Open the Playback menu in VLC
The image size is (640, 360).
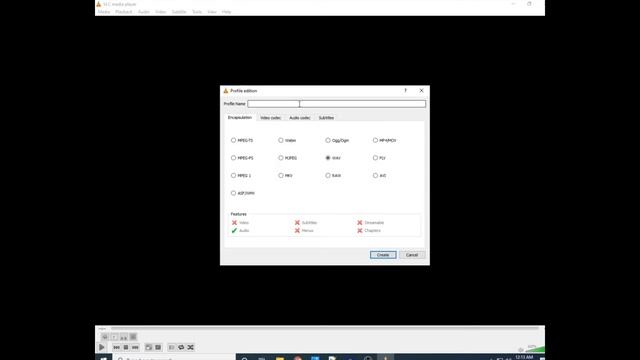[x=124, y=12]
